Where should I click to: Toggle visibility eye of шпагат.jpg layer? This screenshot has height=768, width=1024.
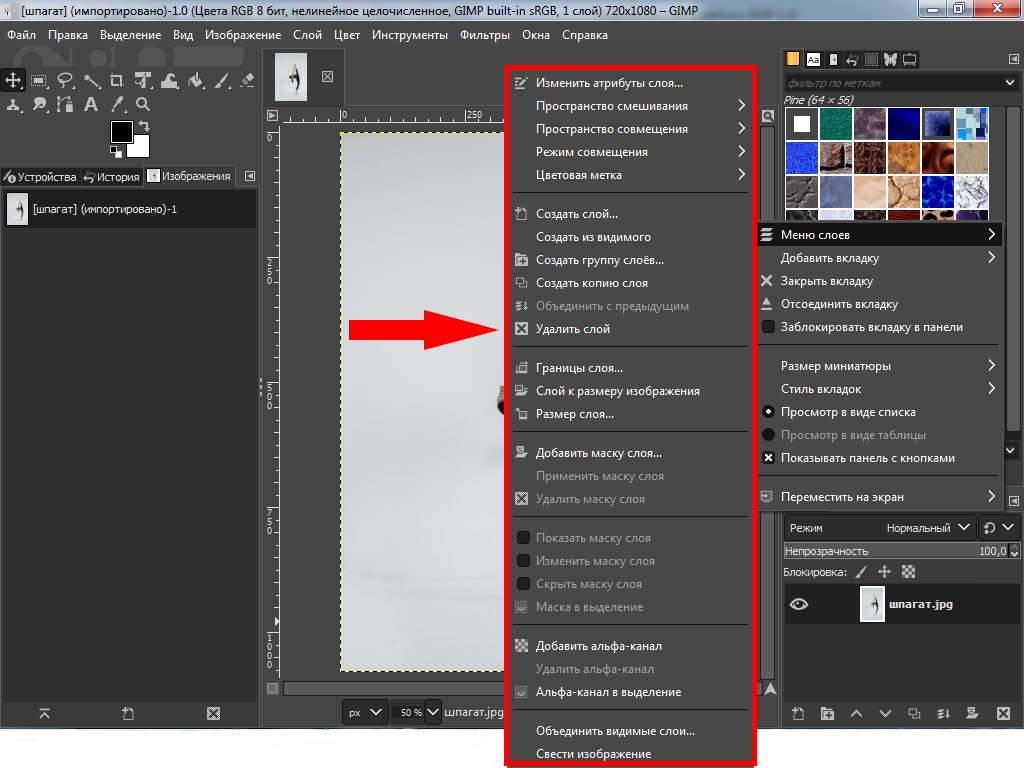[x=799, y=604]
